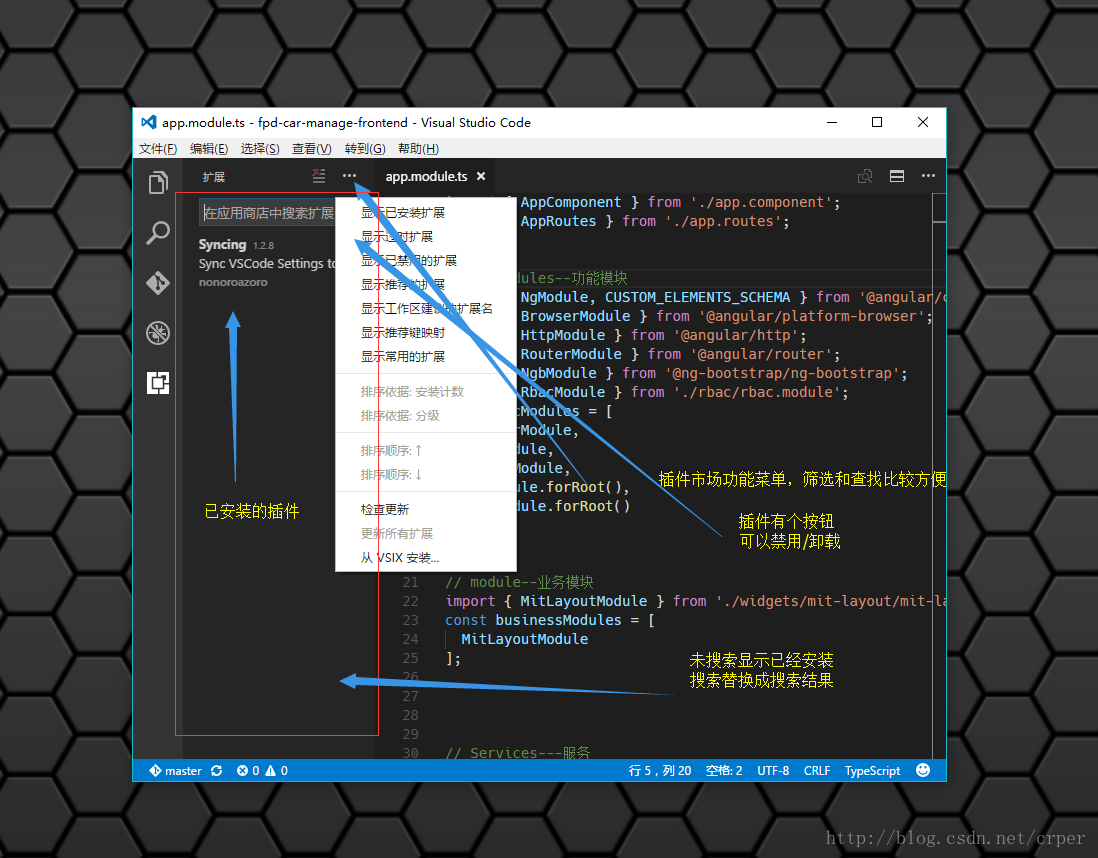Choose 显示已禁用的扩展 menu item

click(426, 261)
